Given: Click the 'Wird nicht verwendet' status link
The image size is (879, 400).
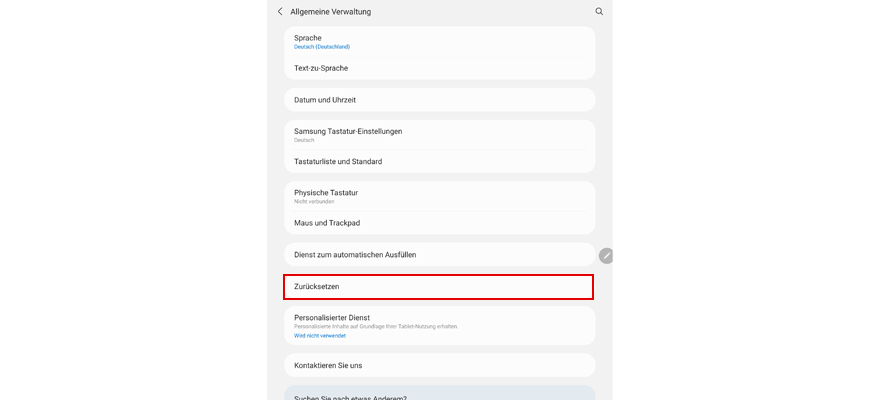Looking at the screenshot, I should 320,336.
